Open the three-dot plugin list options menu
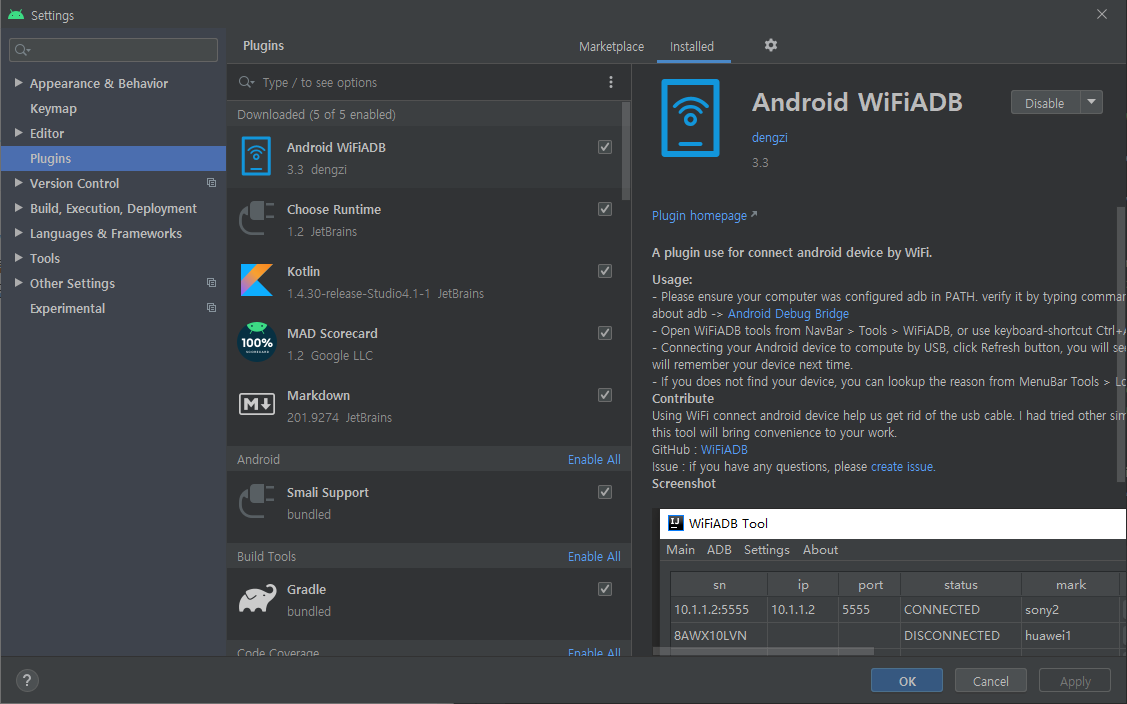 (x=611, y=83)
